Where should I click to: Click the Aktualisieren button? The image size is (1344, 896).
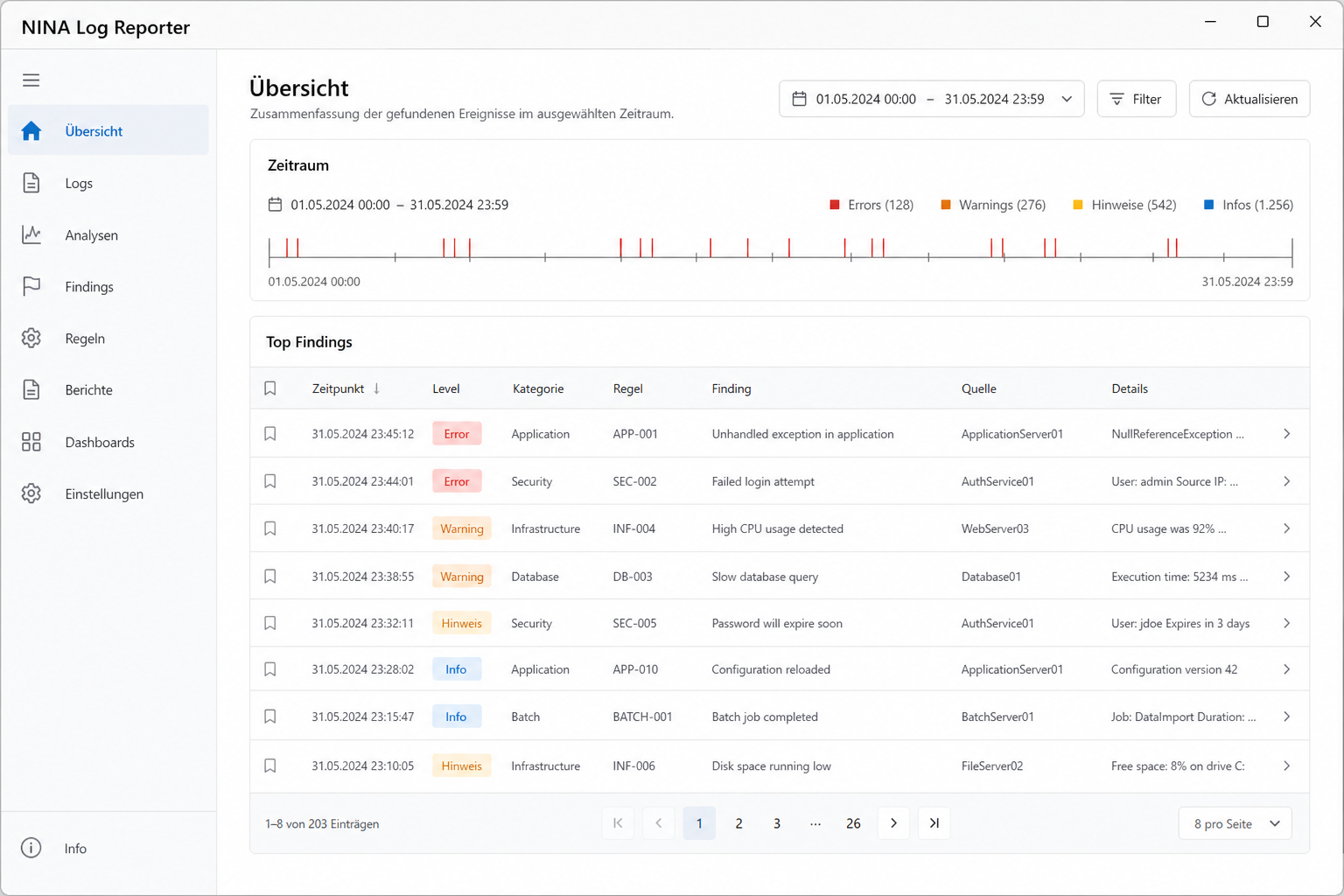click(1249, 99)
